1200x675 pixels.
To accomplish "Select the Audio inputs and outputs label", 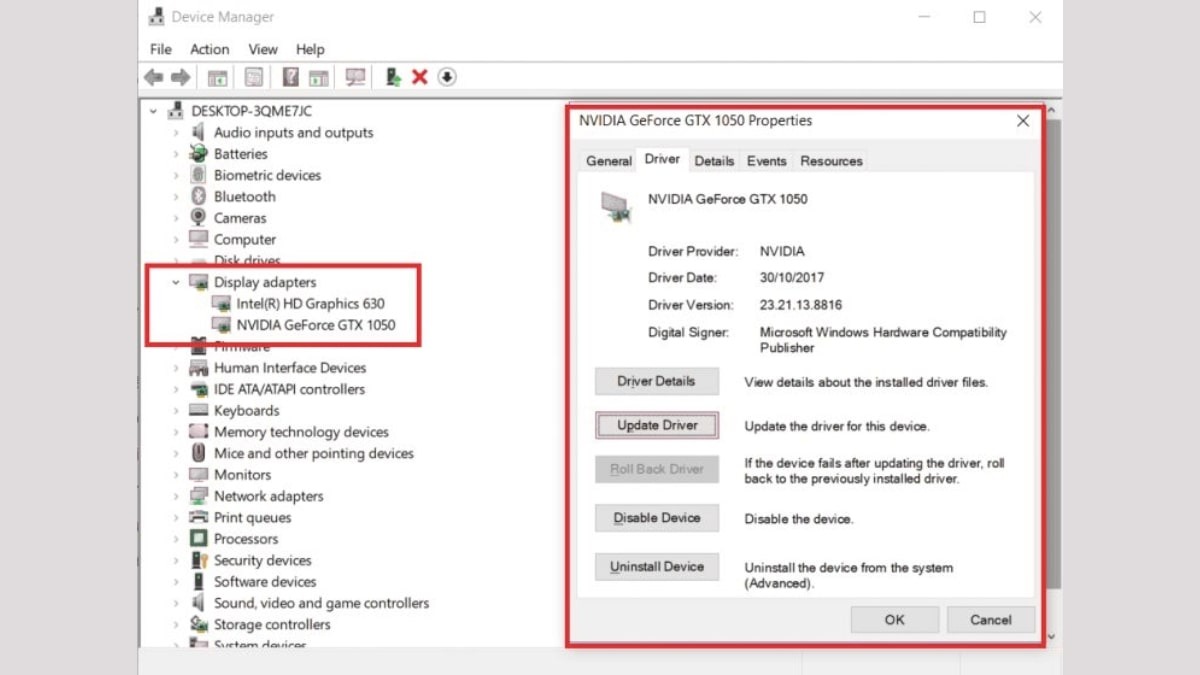I will point(293,132).
